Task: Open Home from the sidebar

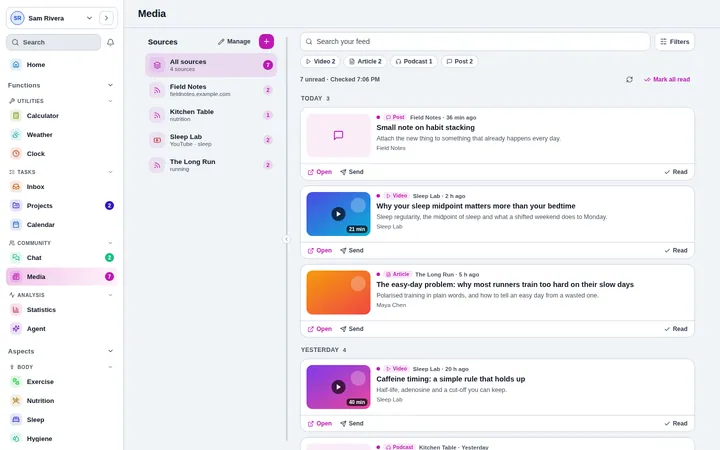Action: 62,65
